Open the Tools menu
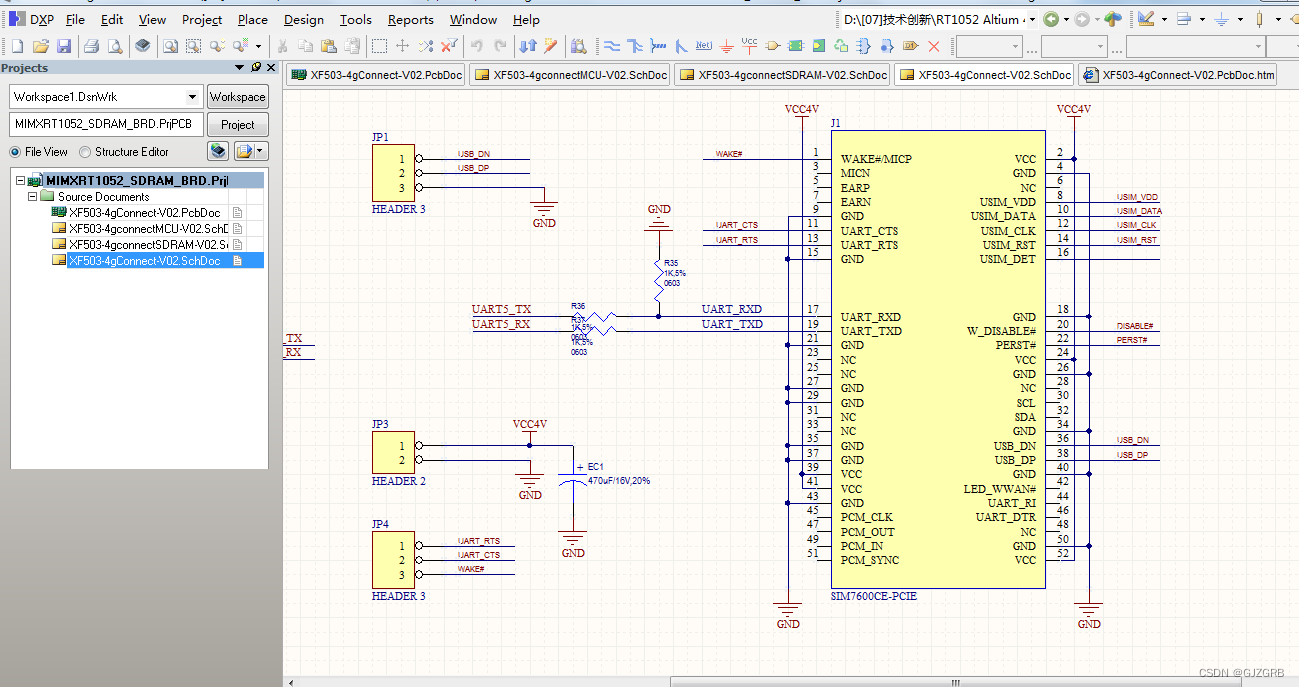 356,19
